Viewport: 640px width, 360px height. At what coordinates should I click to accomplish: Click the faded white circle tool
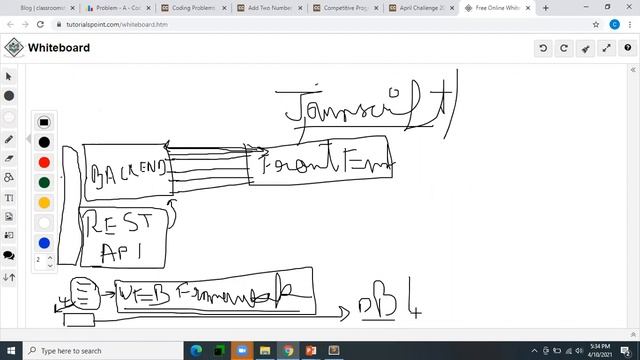[x=9, y=118]
